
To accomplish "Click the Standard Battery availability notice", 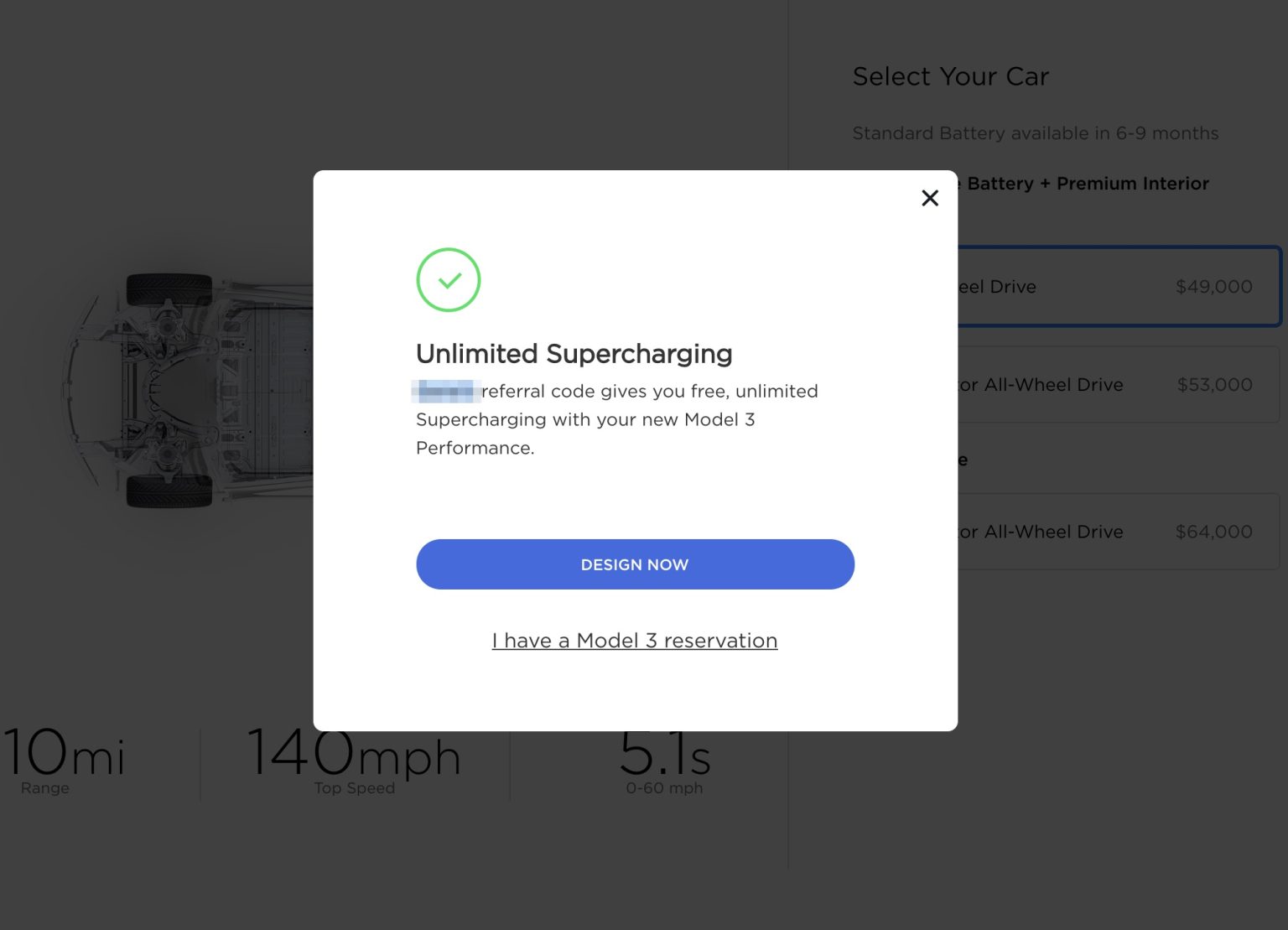I will click(1035, 133).
